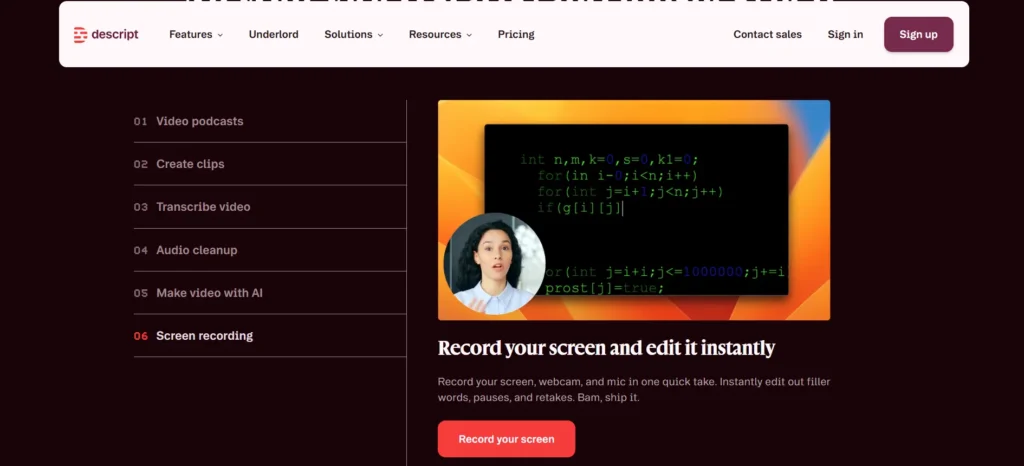
Task: Select the 05 Make video with AI tab
Action: [x=270, y=293]
